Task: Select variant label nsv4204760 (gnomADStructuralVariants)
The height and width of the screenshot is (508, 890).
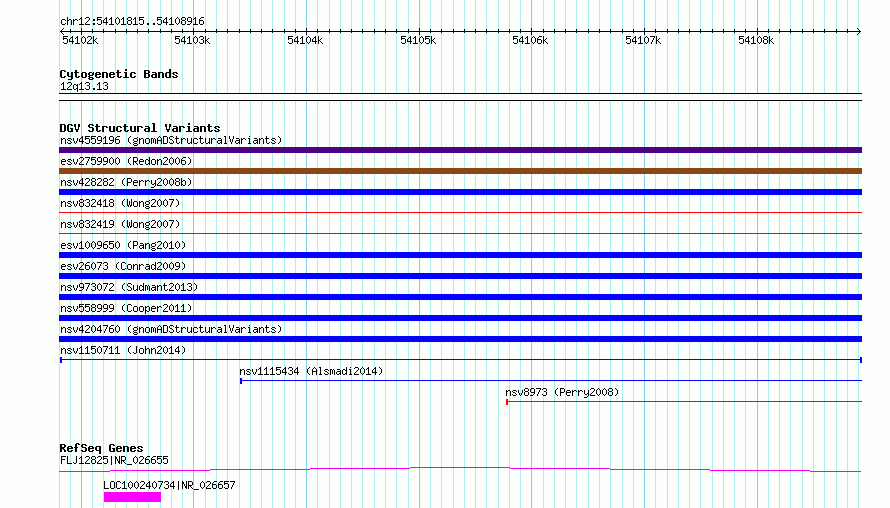Action: [171, 329]
